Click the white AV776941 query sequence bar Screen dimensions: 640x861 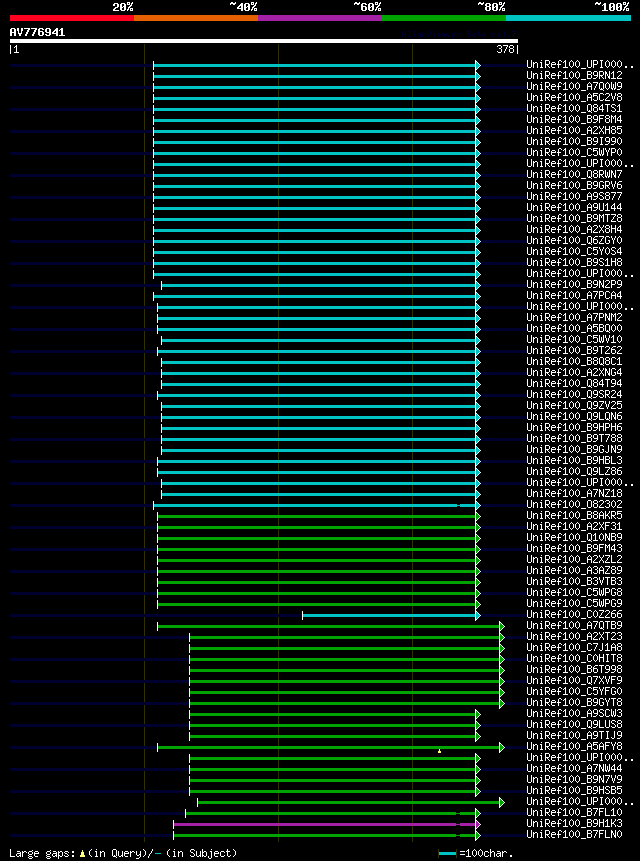point(263,41)
